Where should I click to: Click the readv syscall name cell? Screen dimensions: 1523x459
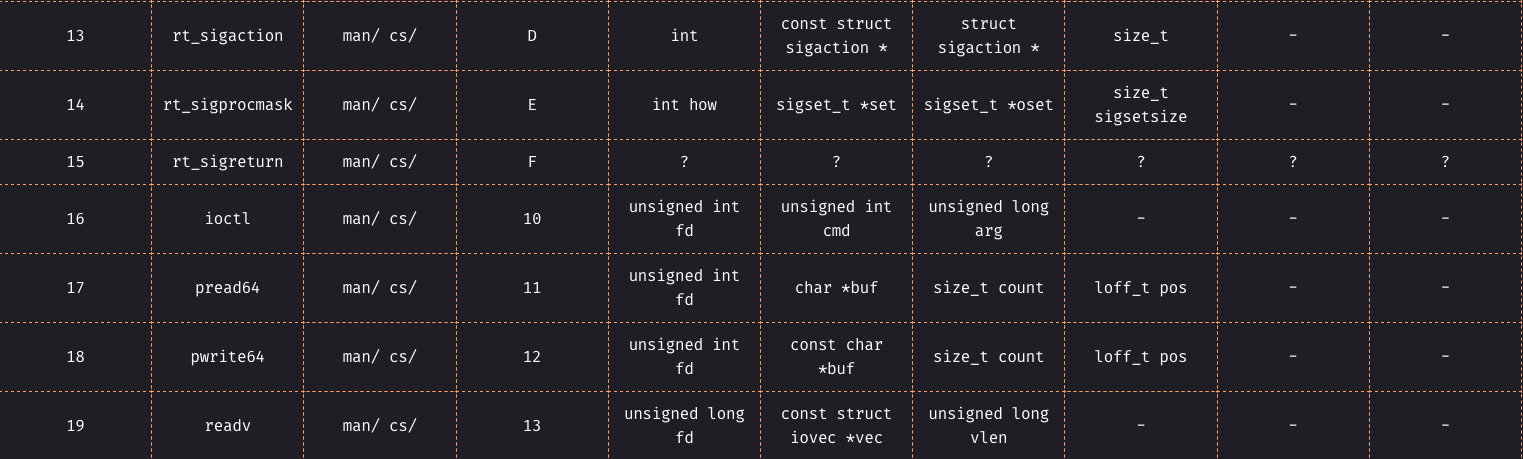click(228, 426)
